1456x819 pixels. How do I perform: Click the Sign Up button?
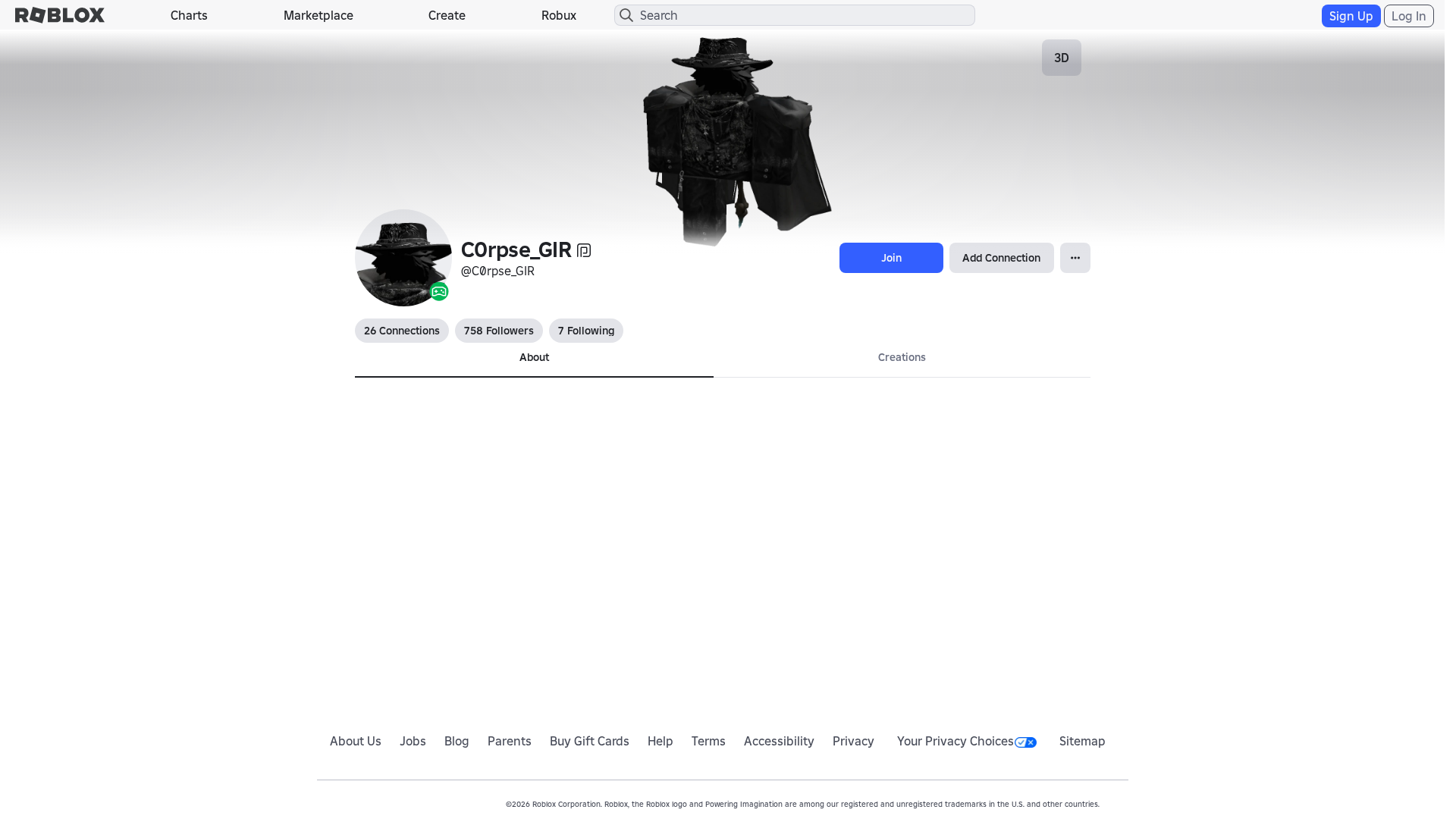(x=1351, y=16)
